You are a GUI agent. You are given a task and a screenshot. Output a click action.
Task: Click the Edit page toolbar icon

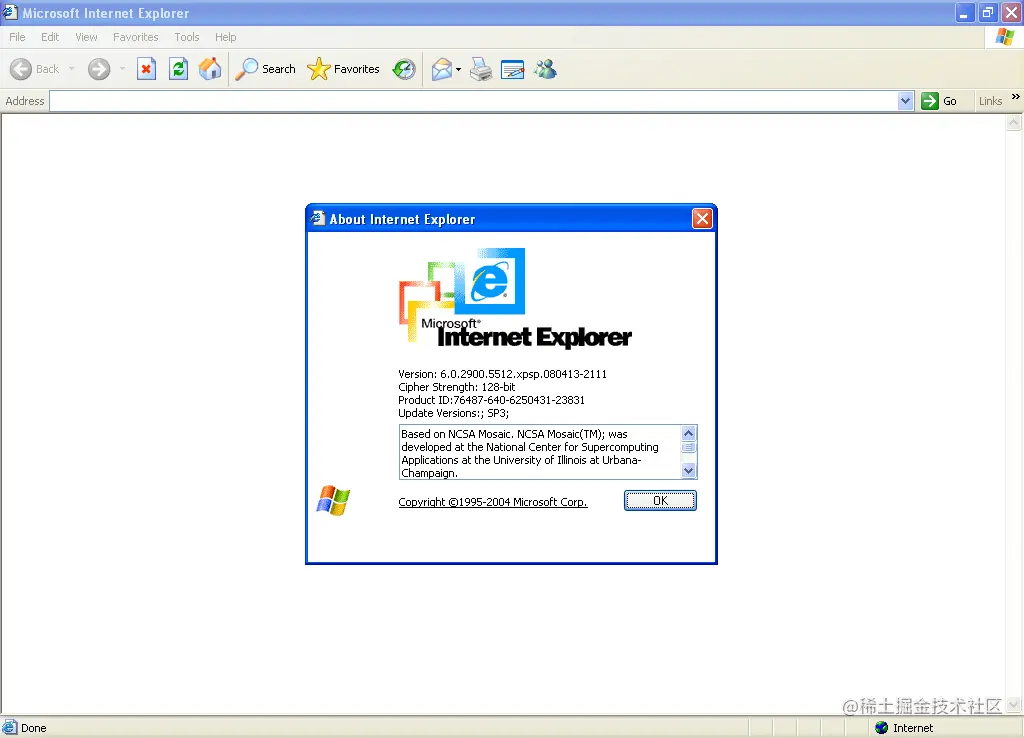pos(513,69)
